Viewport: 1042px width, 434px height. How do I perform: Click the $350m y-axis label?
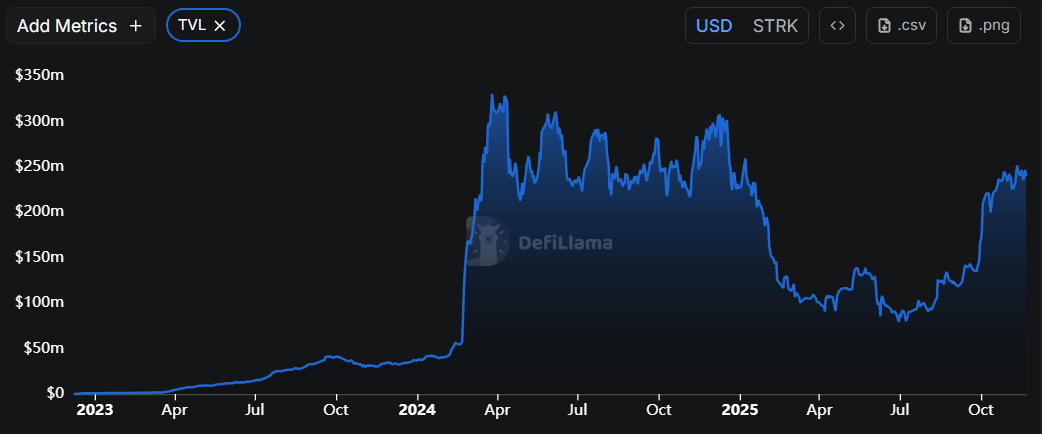[x=40, y=75]
